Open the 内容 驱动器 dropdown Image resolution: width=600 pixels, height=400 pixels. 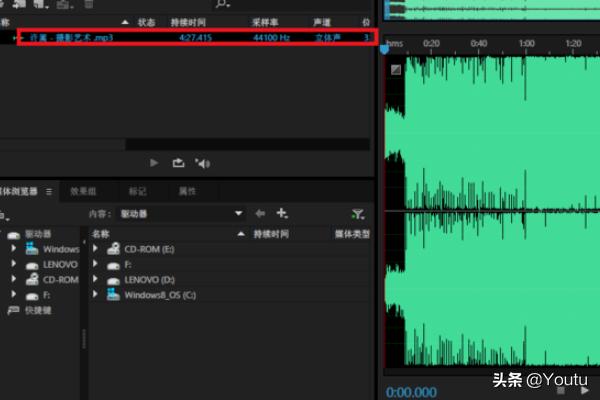[x=181, y=214]
